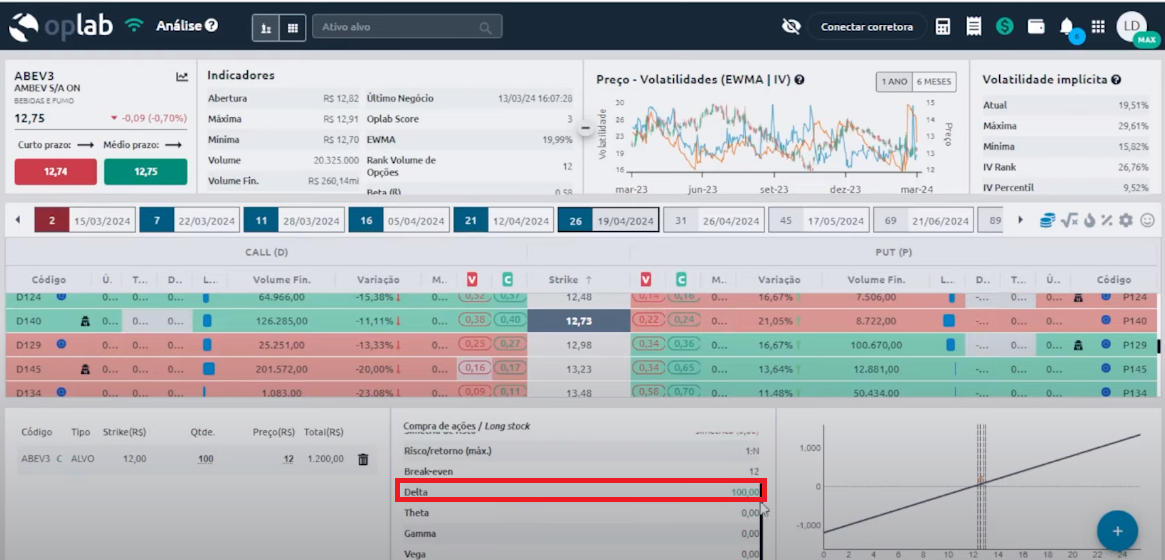Open the wallet icon
Screen dimensions: 1165x560
[x=1036, y=27]
